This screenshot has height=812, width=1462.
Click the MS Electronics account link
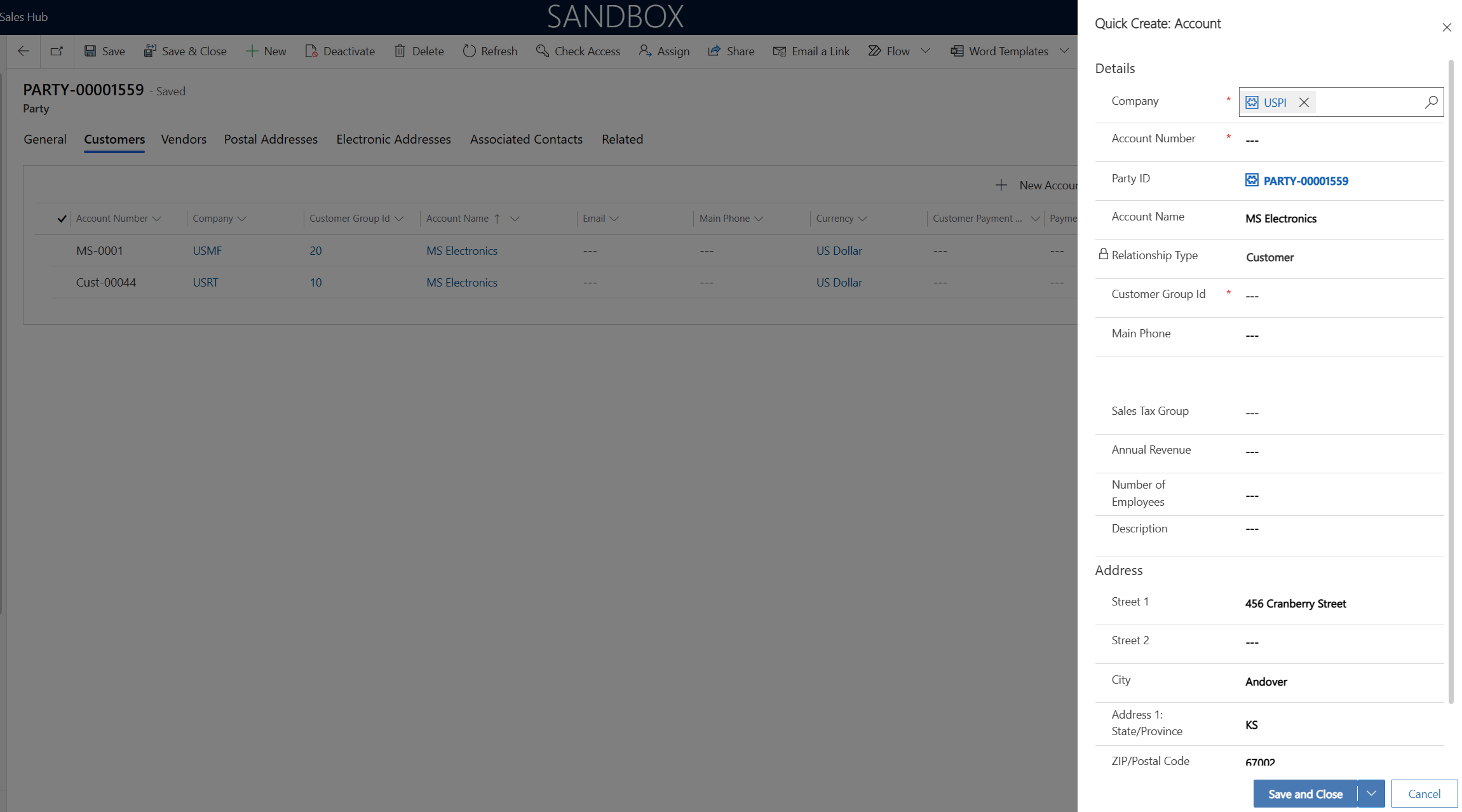tap(461, 250)
